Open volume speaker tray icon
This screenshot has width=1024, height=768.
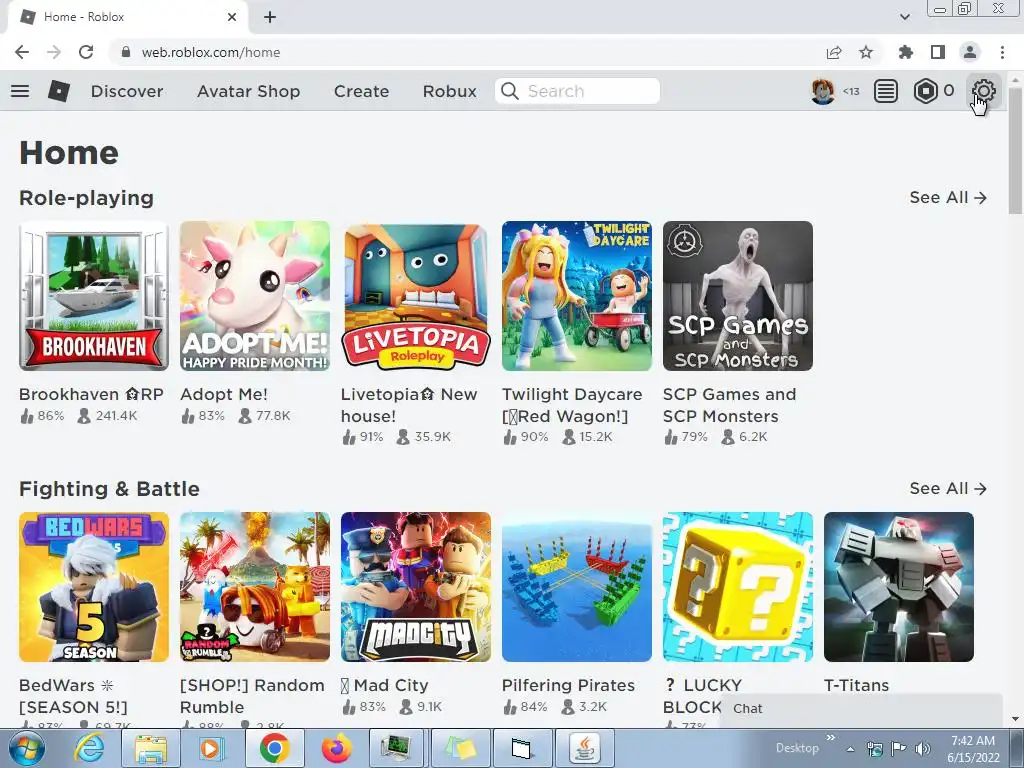(x=923, y=748)
